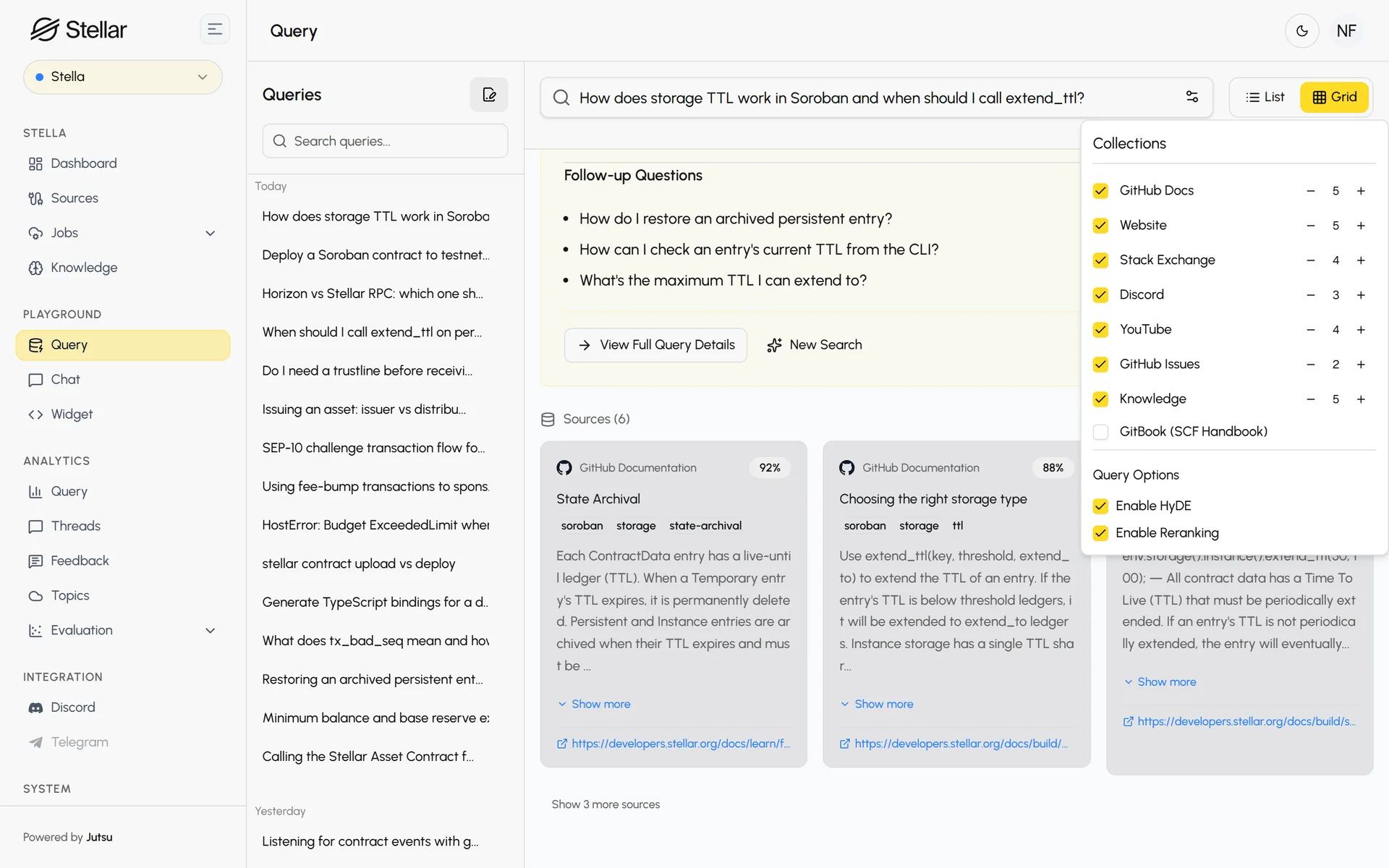Disable Enable Reranking option
Screen dimensions: 1389x868
(x=1100, y=533)
